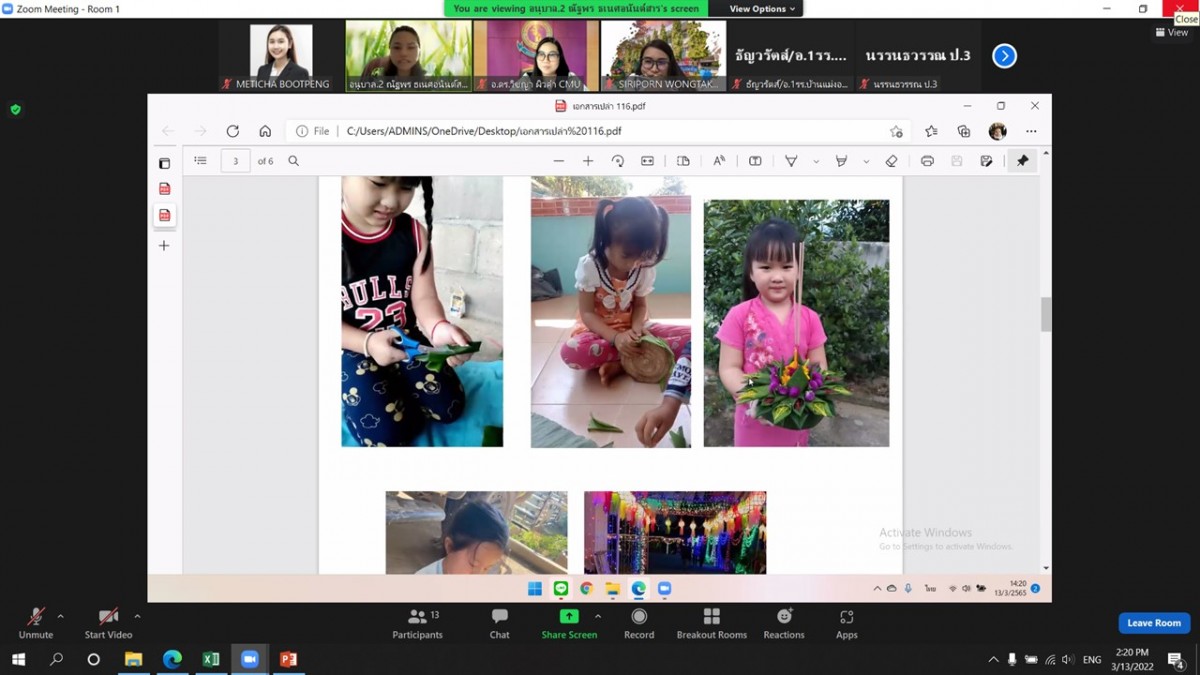Click Windows Start button
The height and width of the screenshot is (675, 1200).
(17, 659)
